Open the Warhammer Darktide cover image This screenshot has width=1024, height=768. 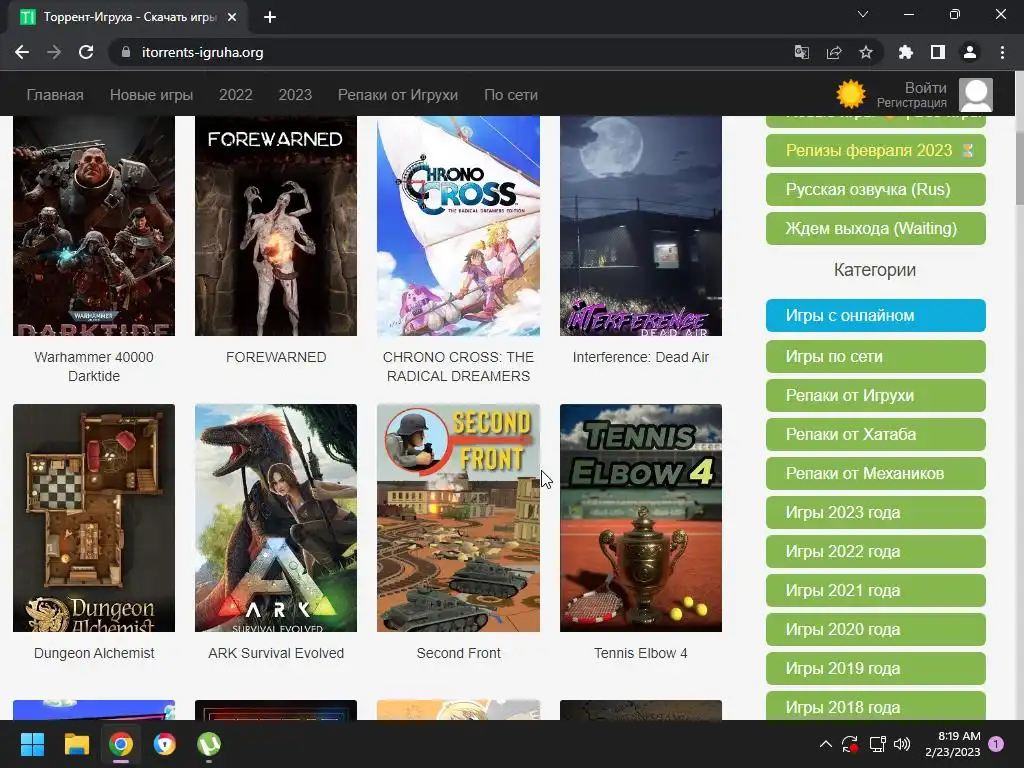(x=94, y=226)
